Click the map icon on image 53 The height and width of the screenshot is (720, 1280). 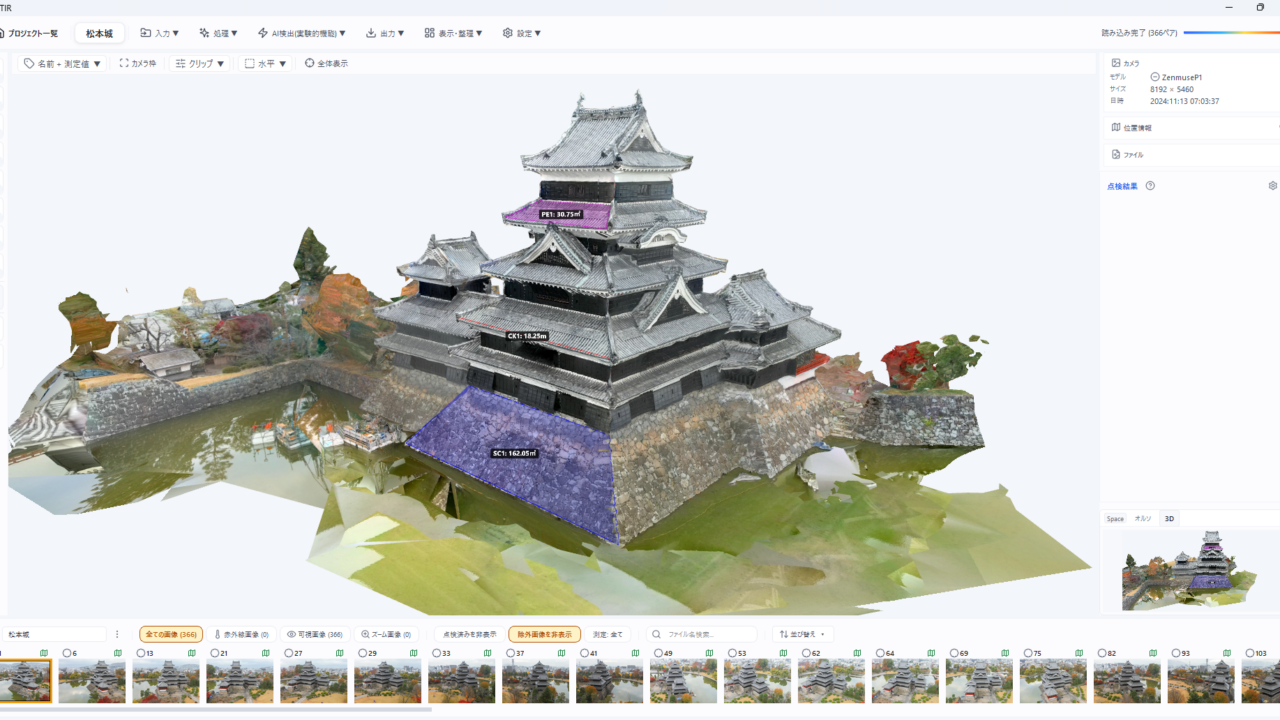[784, 653]
